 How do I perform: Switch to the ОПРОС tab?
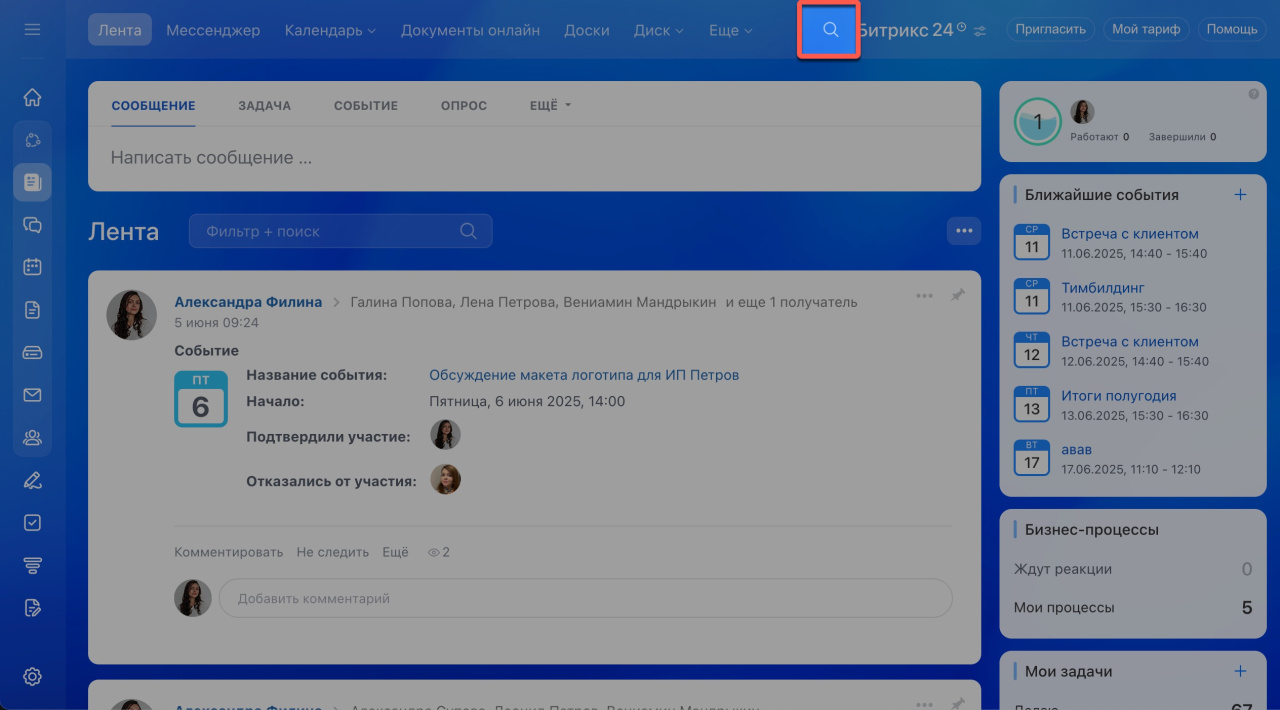[464, 105]
